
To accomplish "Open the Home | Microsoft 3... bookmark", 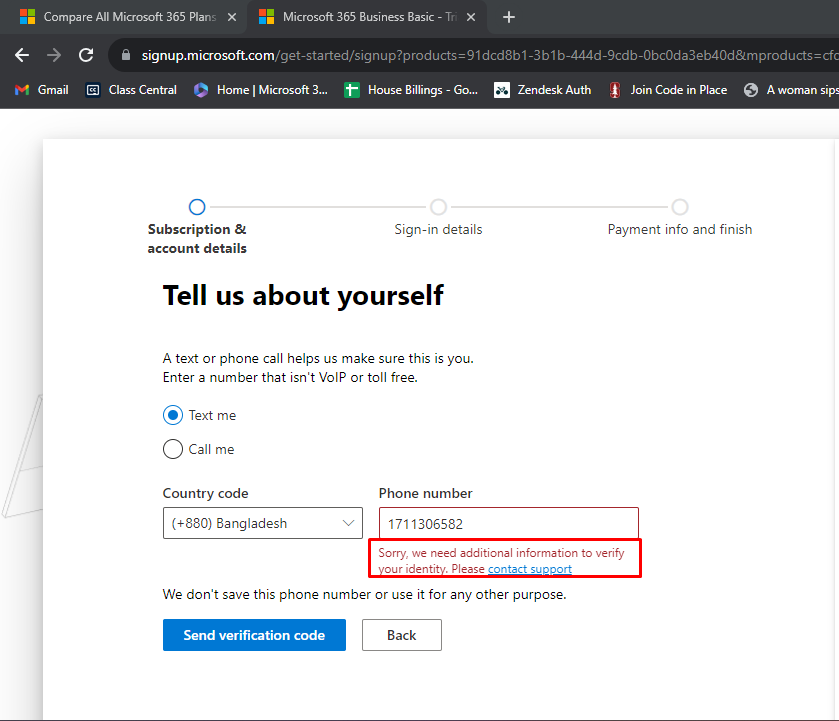I will click(261, 90).
